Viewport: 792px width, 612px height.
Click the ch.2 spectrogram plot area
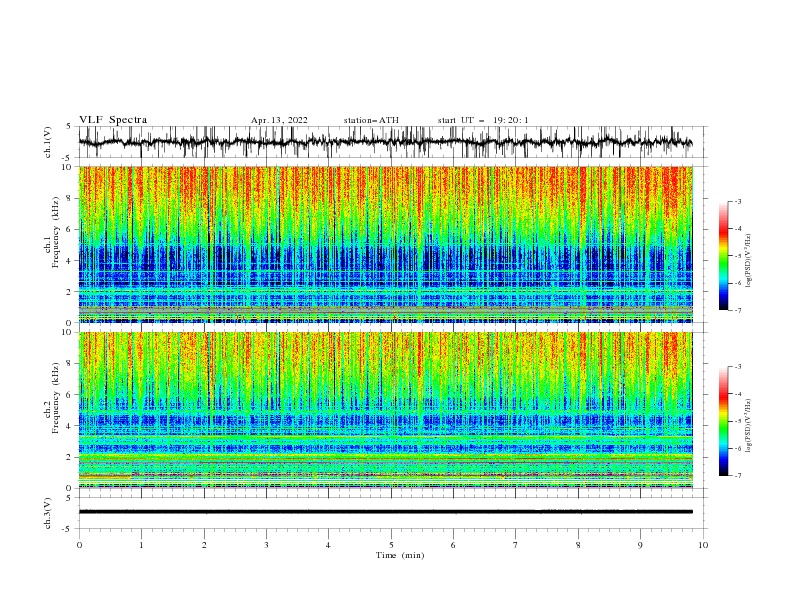tap(386, 410)
